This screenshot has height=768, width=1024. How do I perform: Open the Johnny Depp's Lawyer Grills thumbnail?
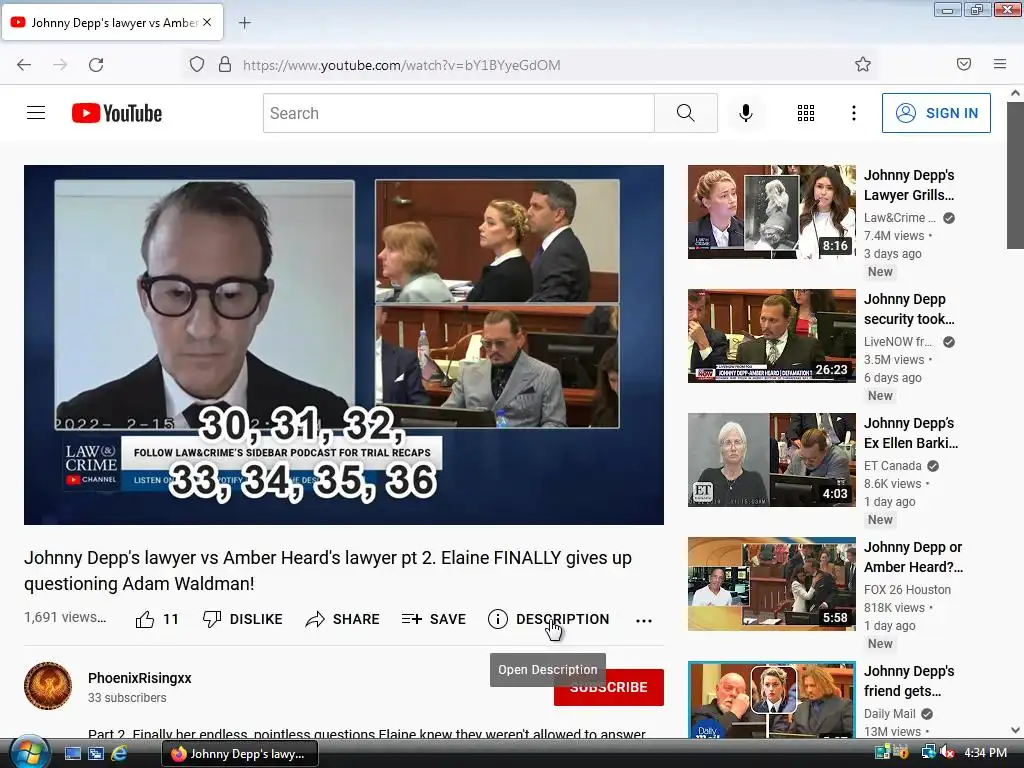point(771,212)
